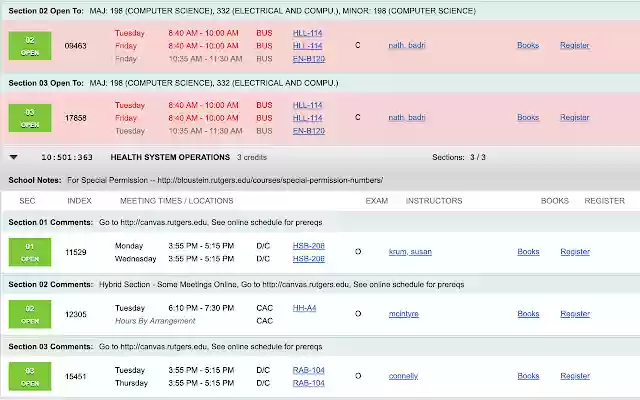Click Hours By Arrangement text
640x400 pixels.
[155, 321]
